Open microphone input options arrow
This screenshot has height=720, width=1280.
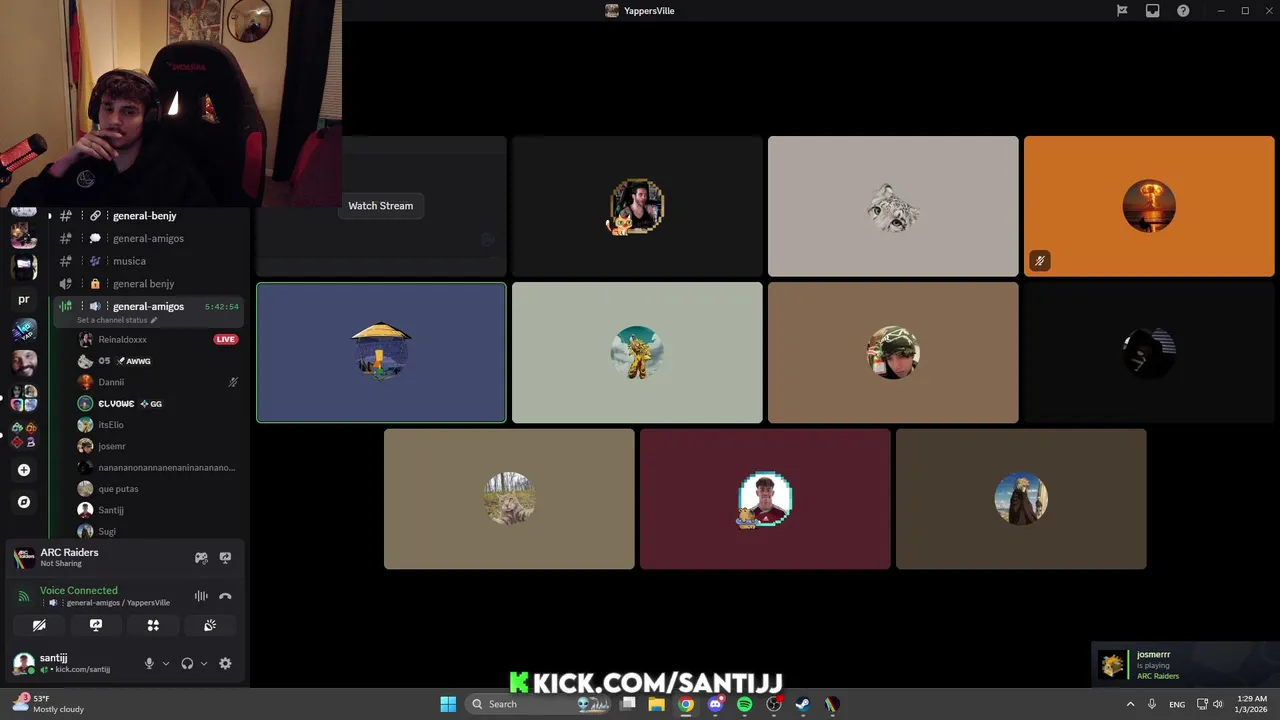(166, 663)
